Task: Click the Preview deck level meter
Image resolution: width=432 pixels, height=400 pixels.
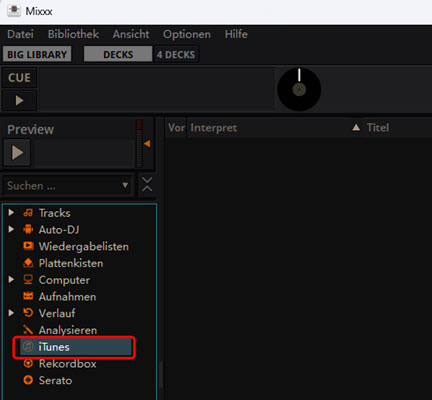Action: click(139, 144)
